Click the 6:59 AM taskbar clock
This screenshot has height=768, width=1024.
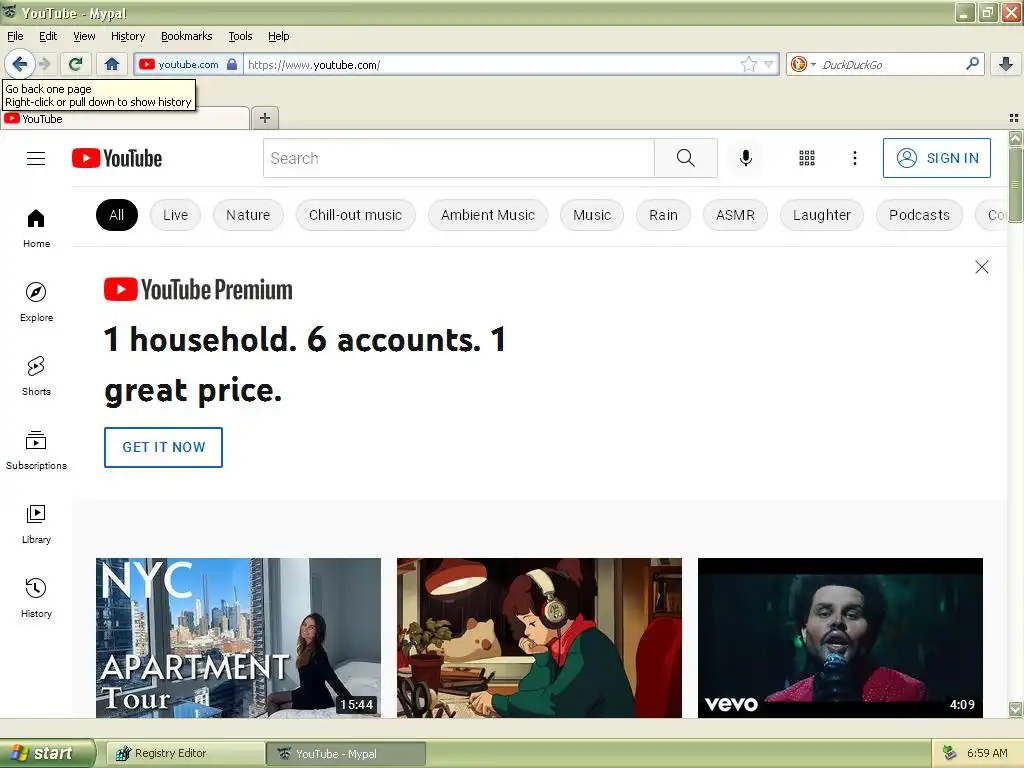click(987, 753)
